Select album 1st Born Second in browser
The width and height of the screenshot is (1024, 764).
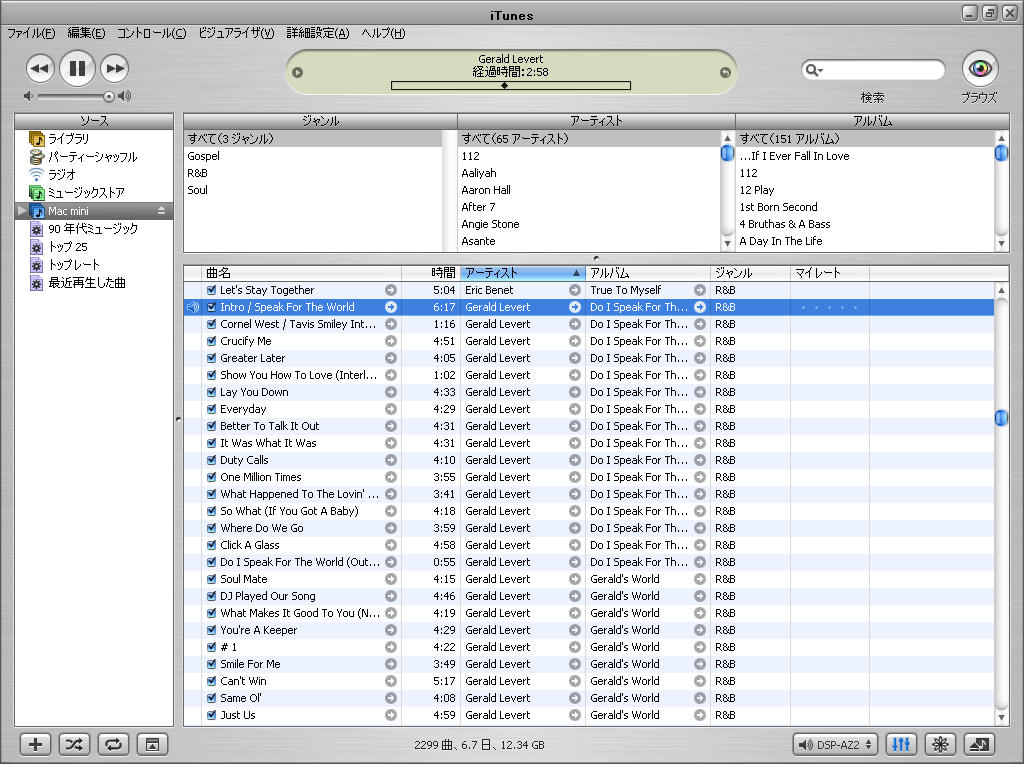(x=865, y=207)
